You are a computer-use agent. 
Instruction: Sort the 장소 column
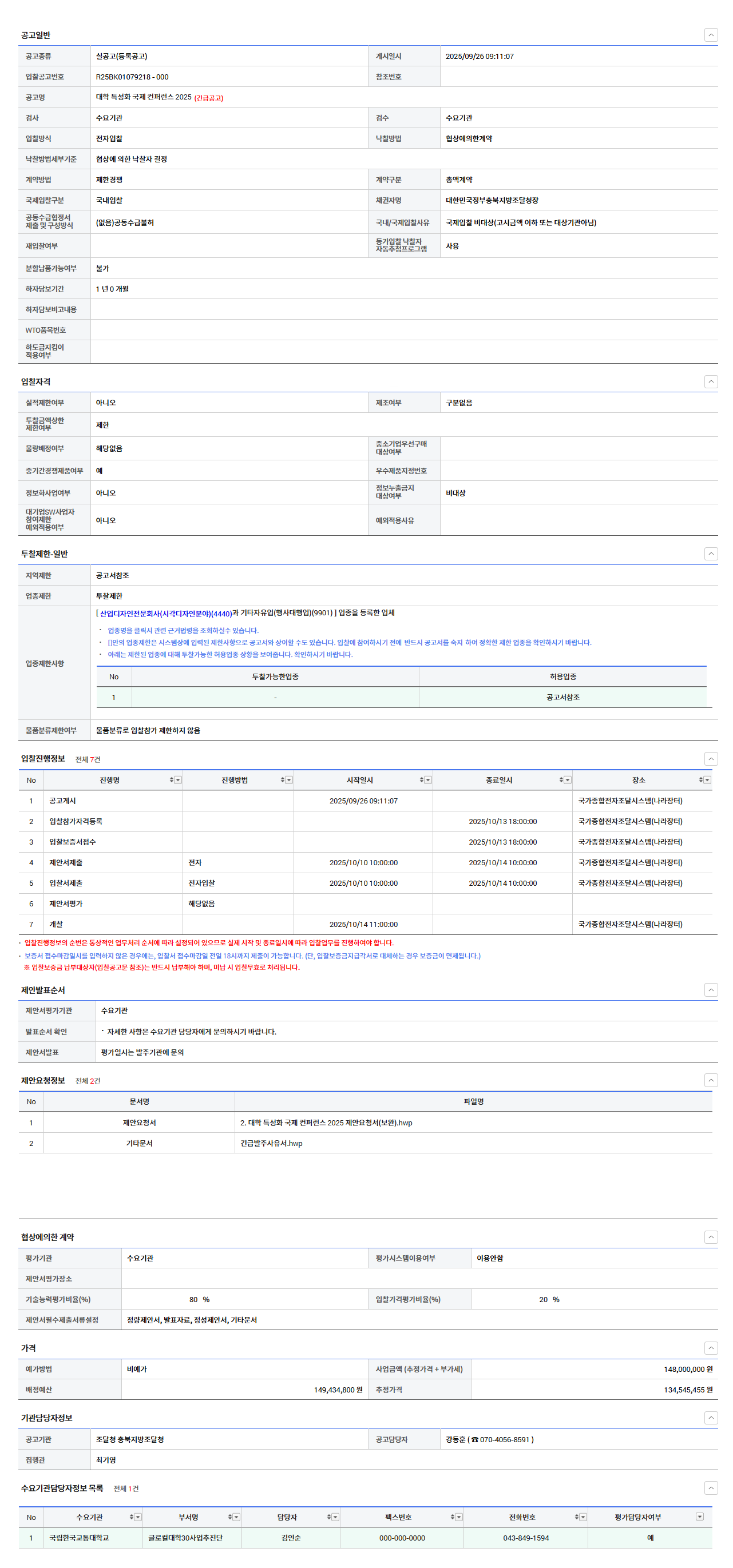pos(700,780)
